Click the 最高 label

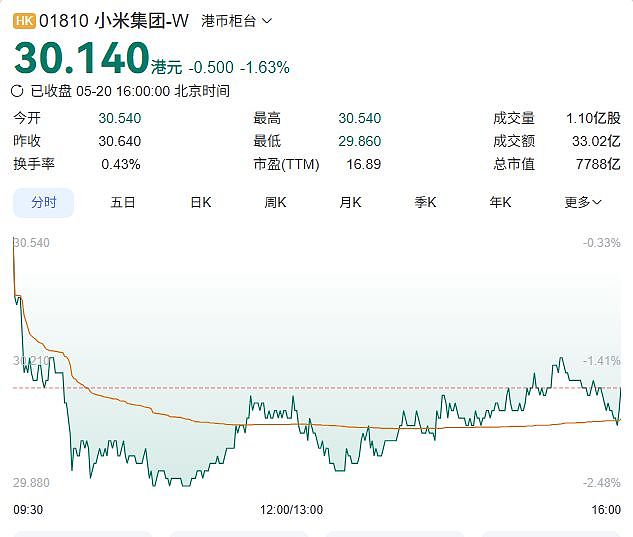pos(267,118)
